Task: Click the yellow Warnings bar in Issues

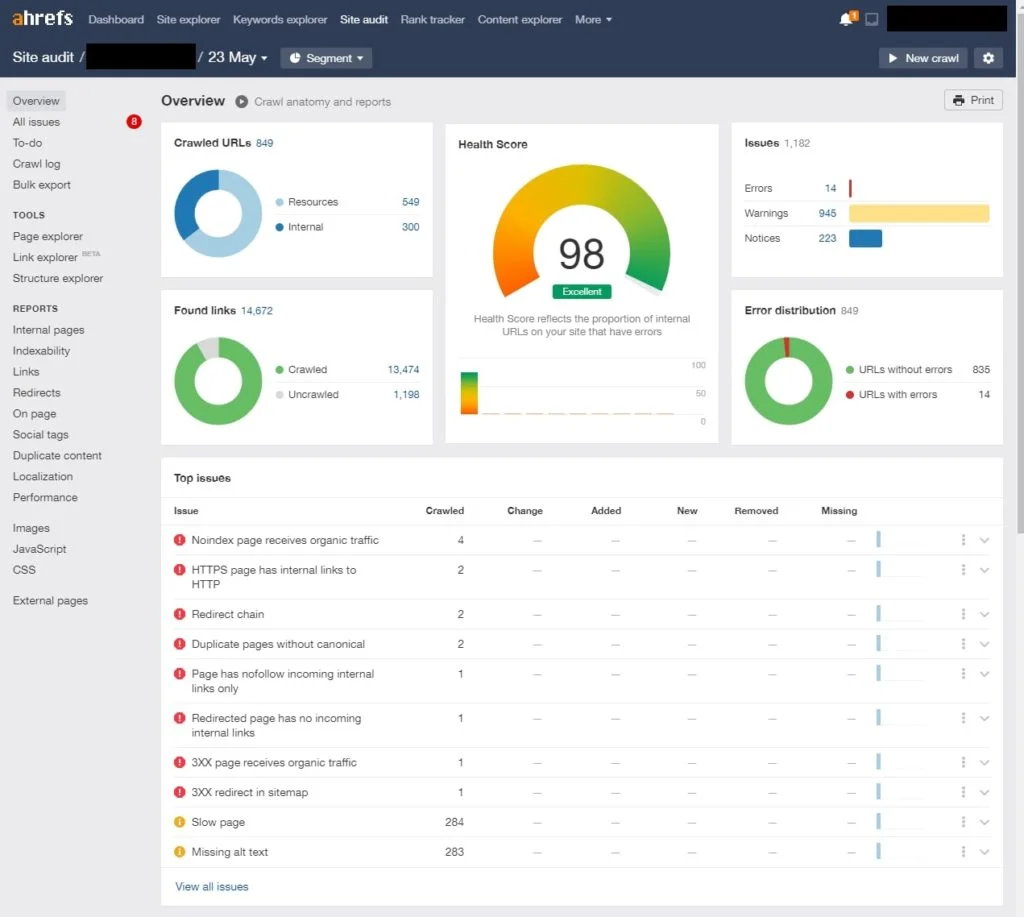Action: 918,213
